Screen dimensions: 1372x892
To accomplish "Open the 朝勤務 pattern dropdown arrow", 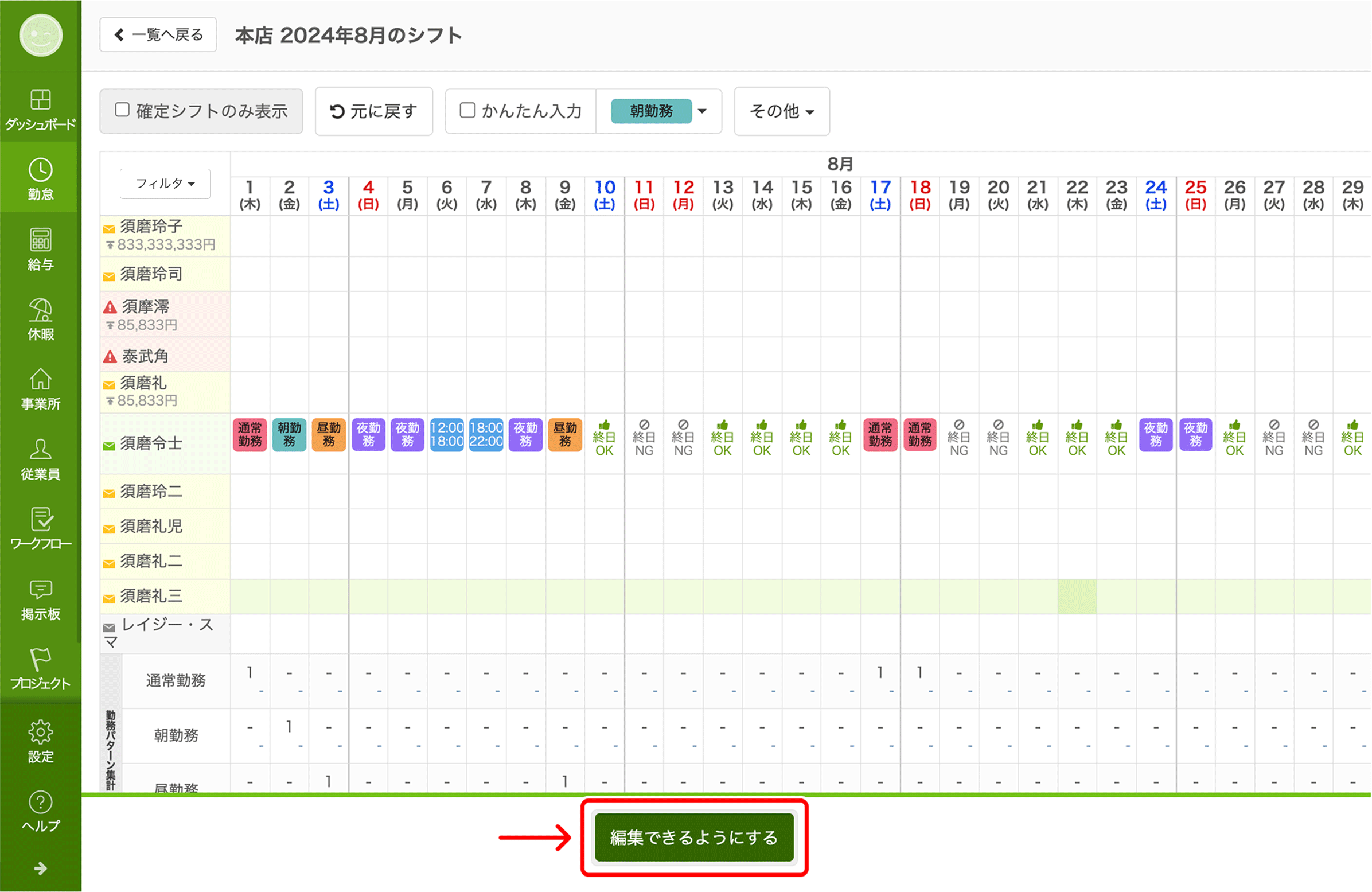I will tap(702, 111).
